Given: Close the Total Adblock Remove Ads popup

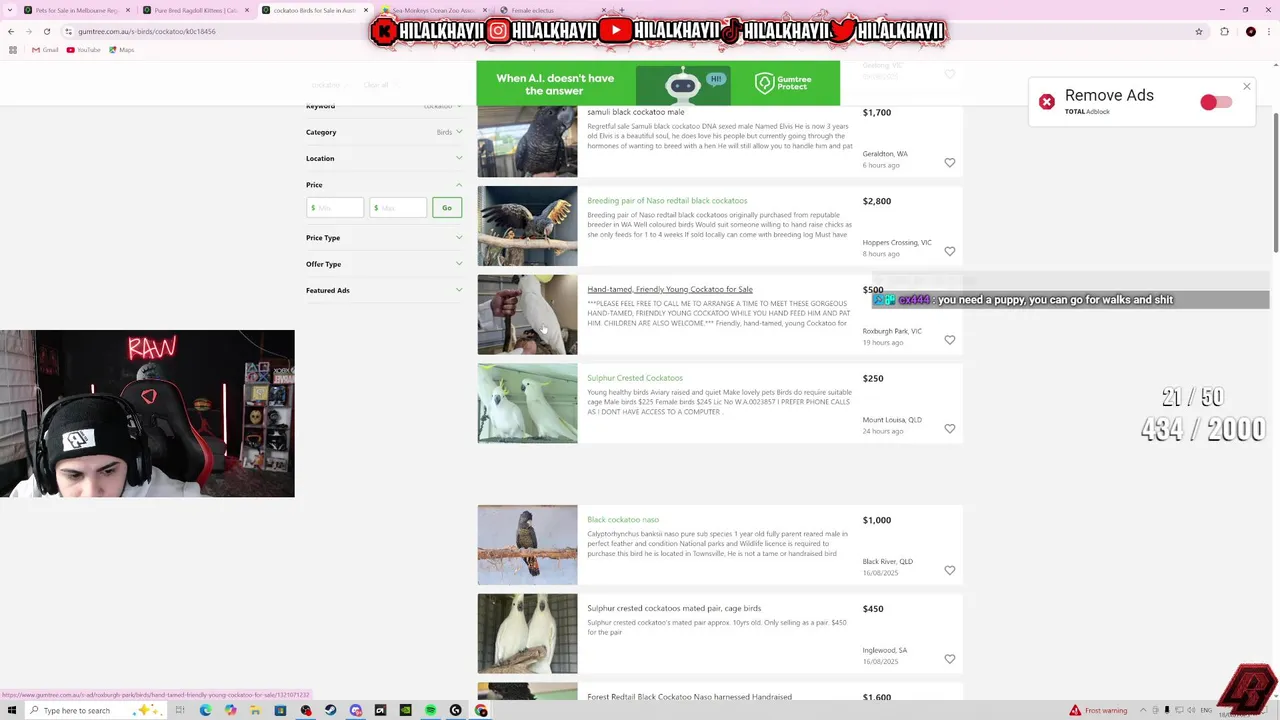Looking at the screenshot, I should (1247, 87).
